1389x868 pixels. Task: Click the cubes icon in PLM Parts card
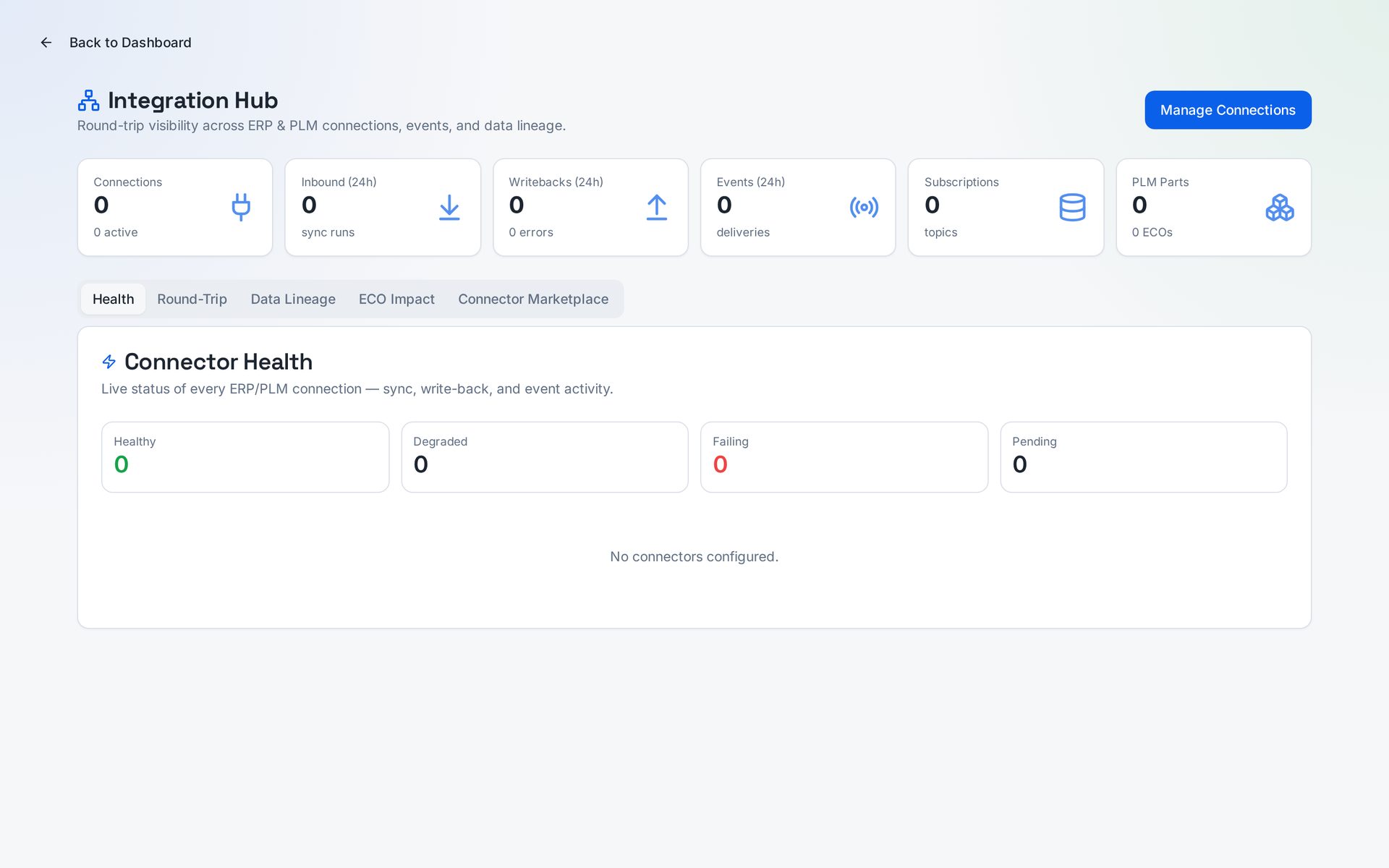(1280, 208)
